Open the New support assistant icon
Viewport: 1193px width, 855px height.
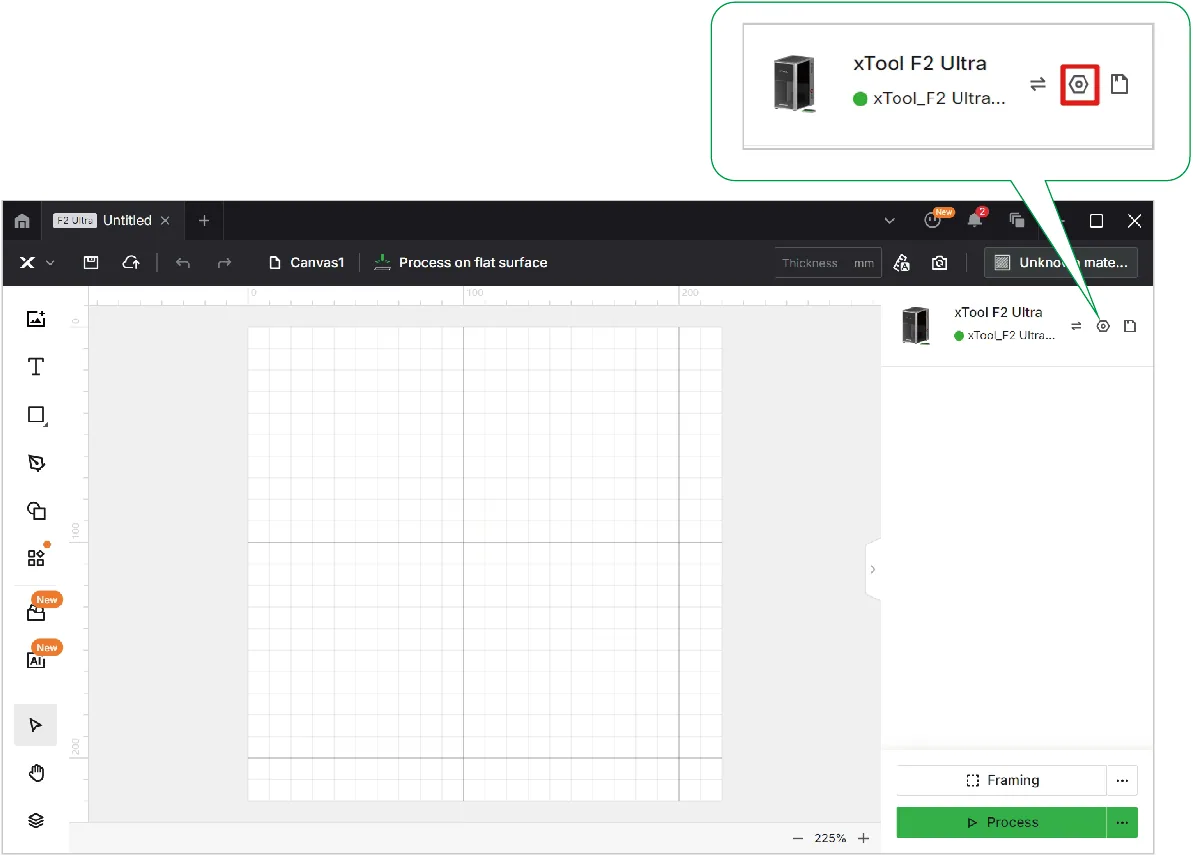pos(935,219)
